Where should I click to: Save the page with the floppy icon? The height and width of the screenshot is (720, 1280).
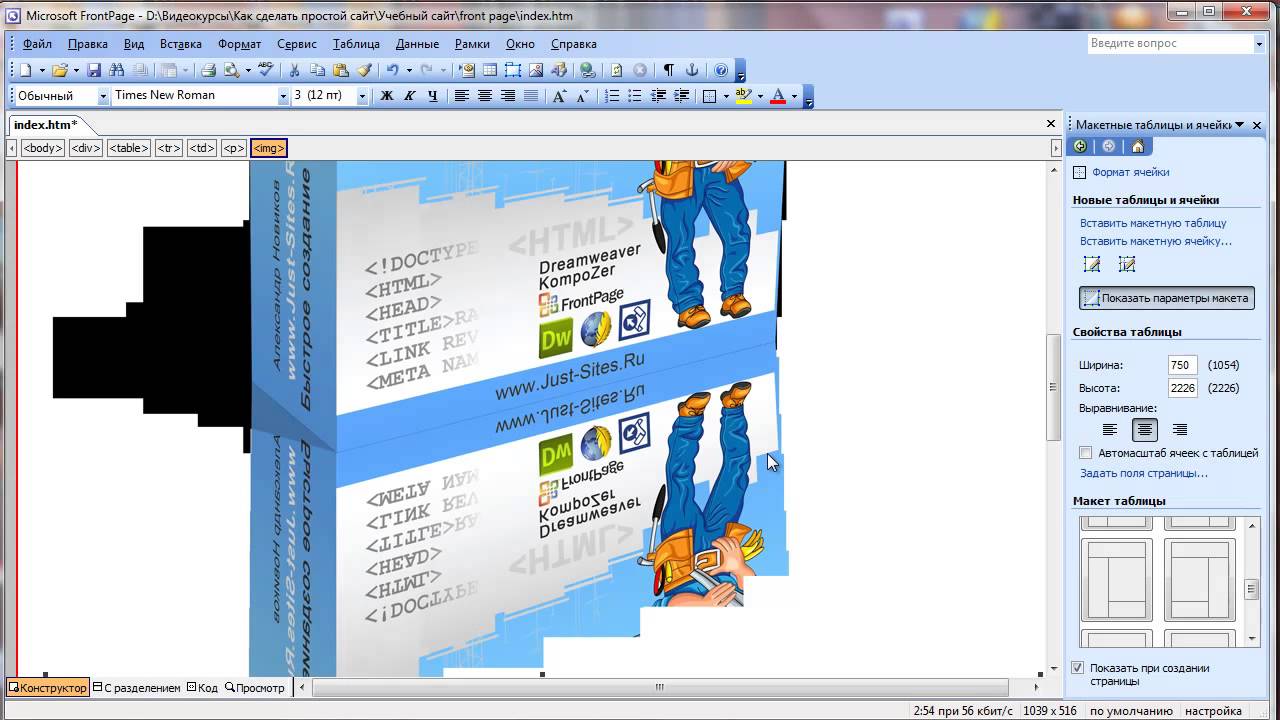94,70
